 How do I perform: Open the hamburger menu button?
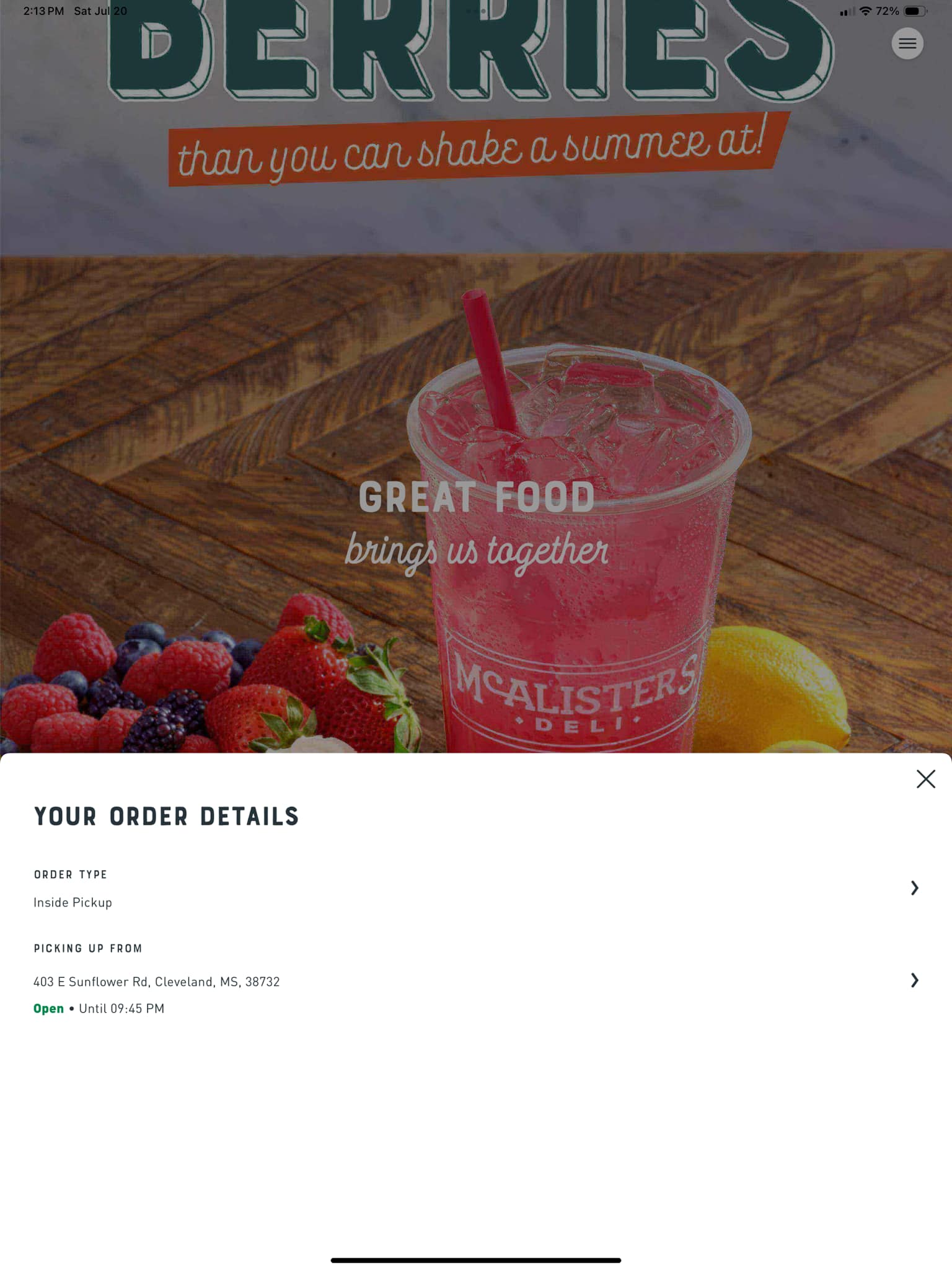pyautogui.click(x=907, y=43)
